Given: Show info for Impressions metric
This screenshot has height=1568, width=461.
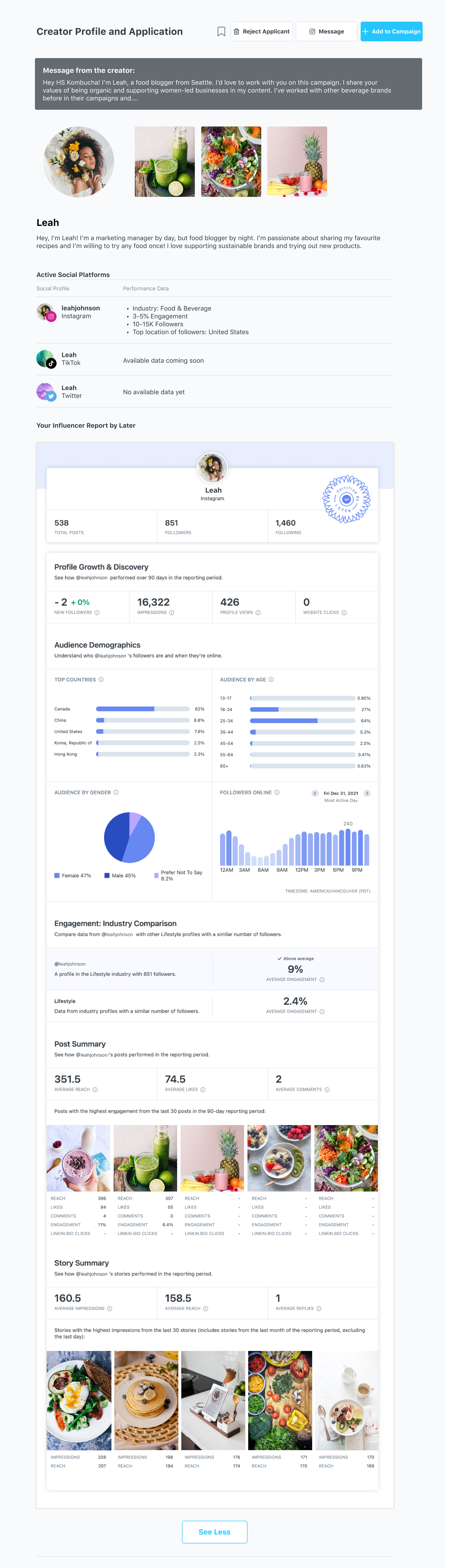Looking at the screenshot, I should coord(171,613).
